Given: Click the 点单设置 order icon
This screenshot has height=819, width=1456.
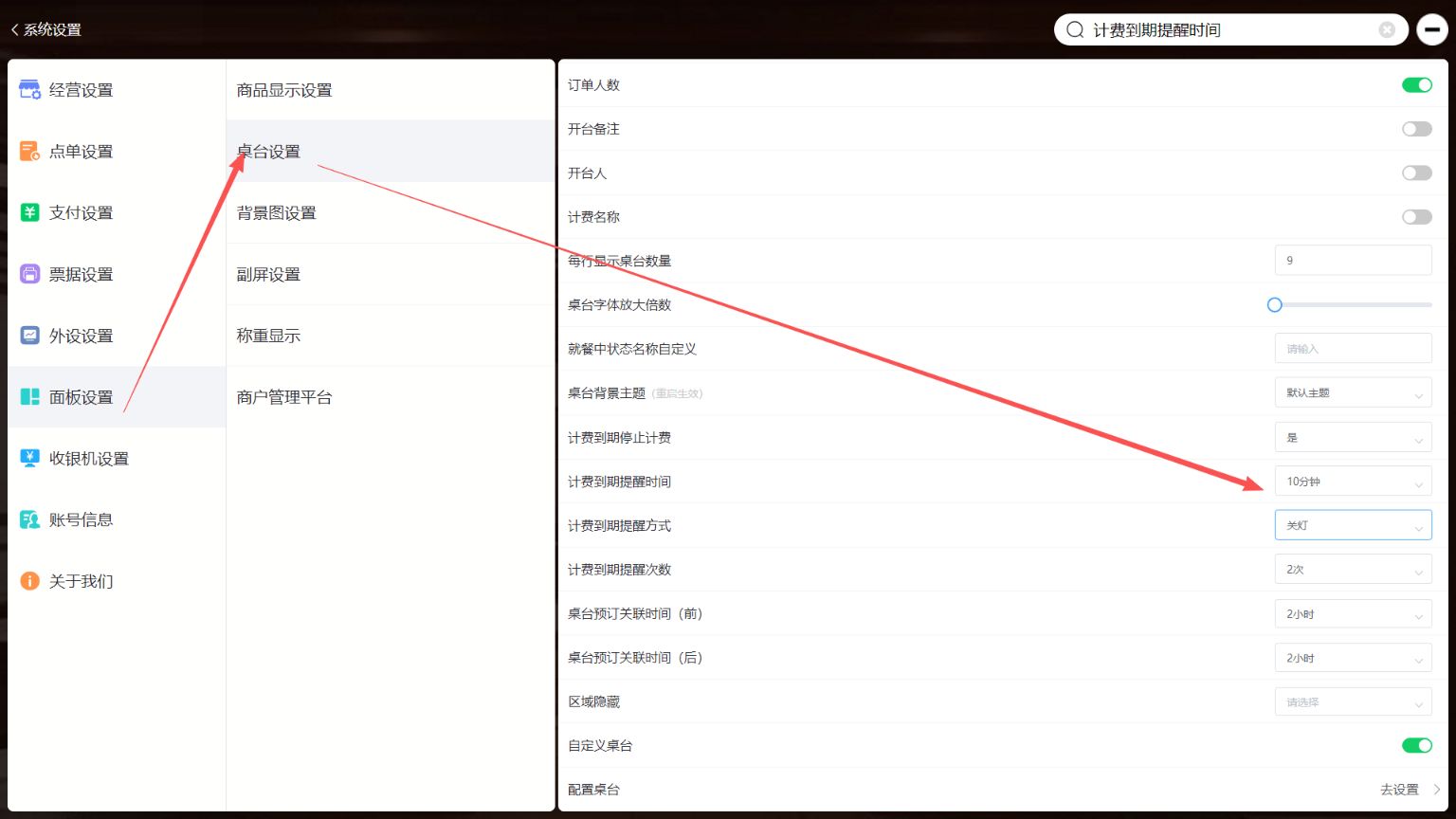Looking at the screenshot, I should [30, 152].
